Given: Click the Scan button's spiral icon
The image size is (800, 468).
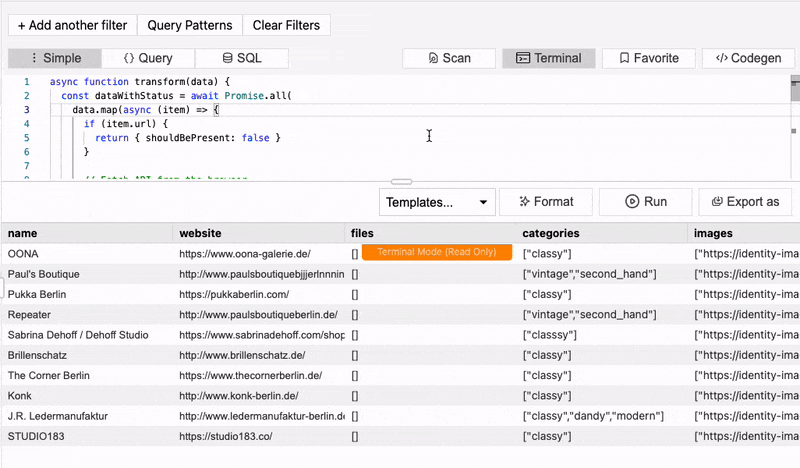Looking at the screenshot, I should pos(433,58).
